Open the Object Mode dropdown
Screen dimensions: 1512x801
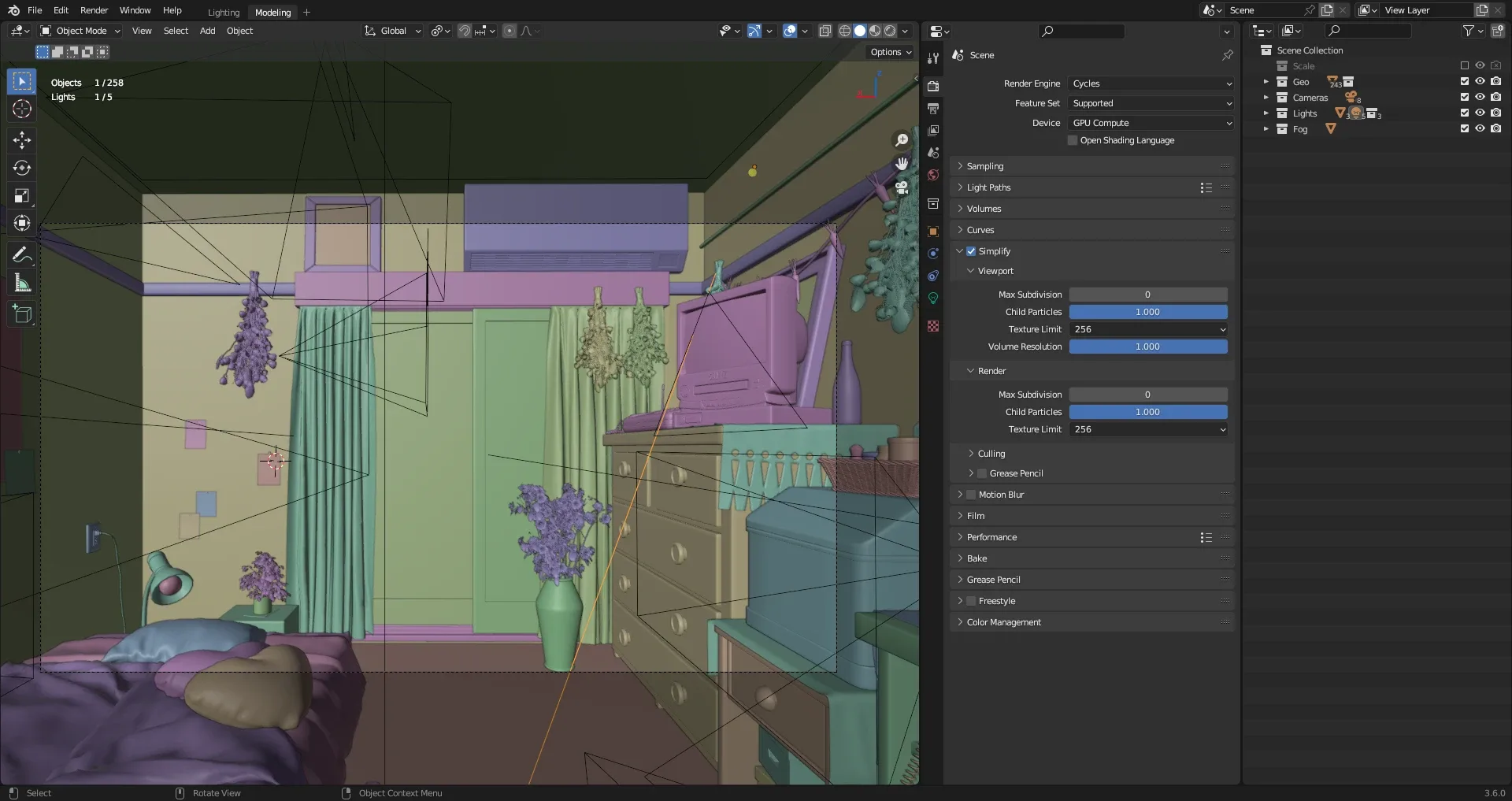tap(80, 31)
